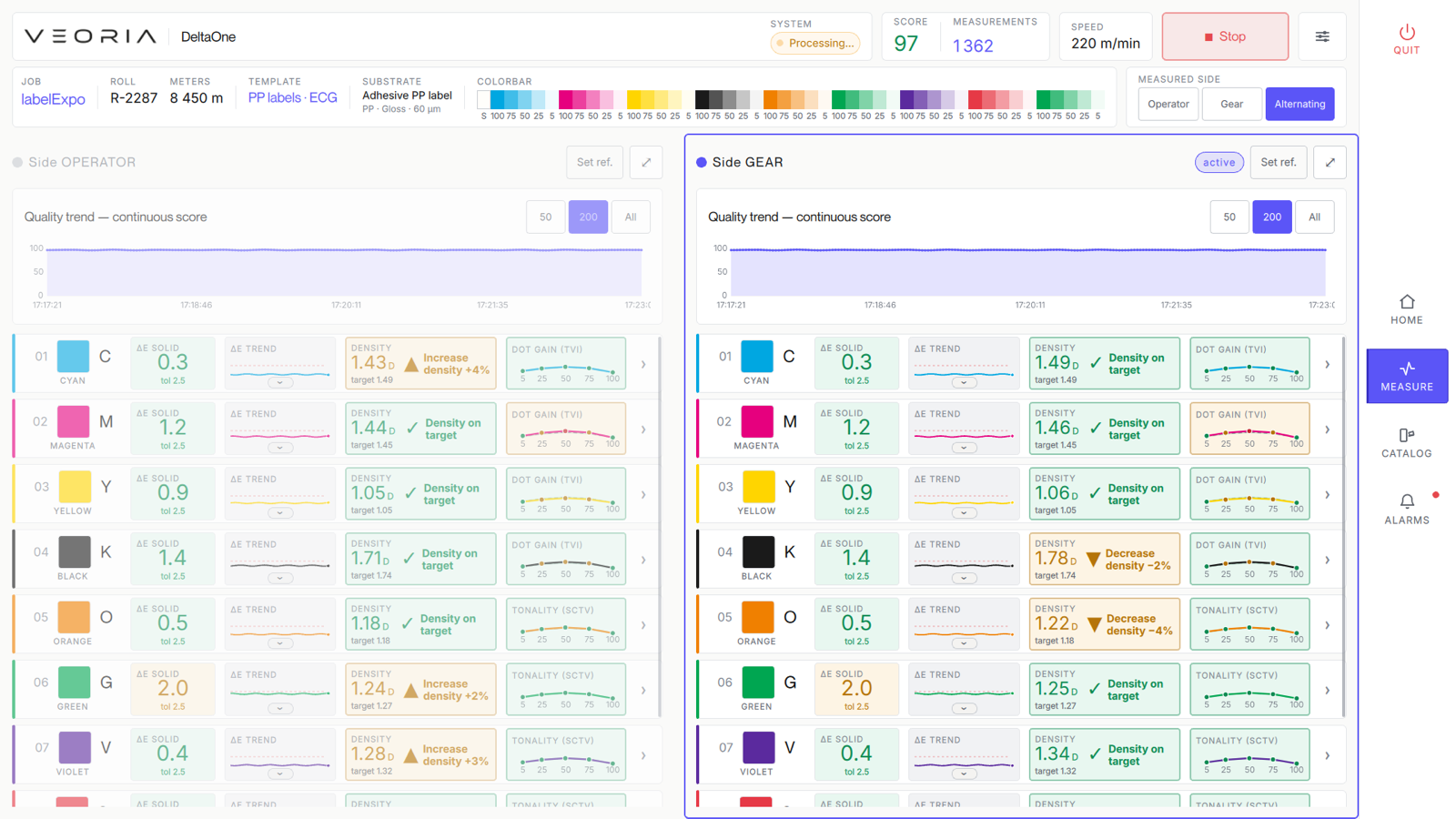Open the settings sliders icon
This screenshot has width=1456, height=819.
pyautogui.click(x=1322, y=36)
